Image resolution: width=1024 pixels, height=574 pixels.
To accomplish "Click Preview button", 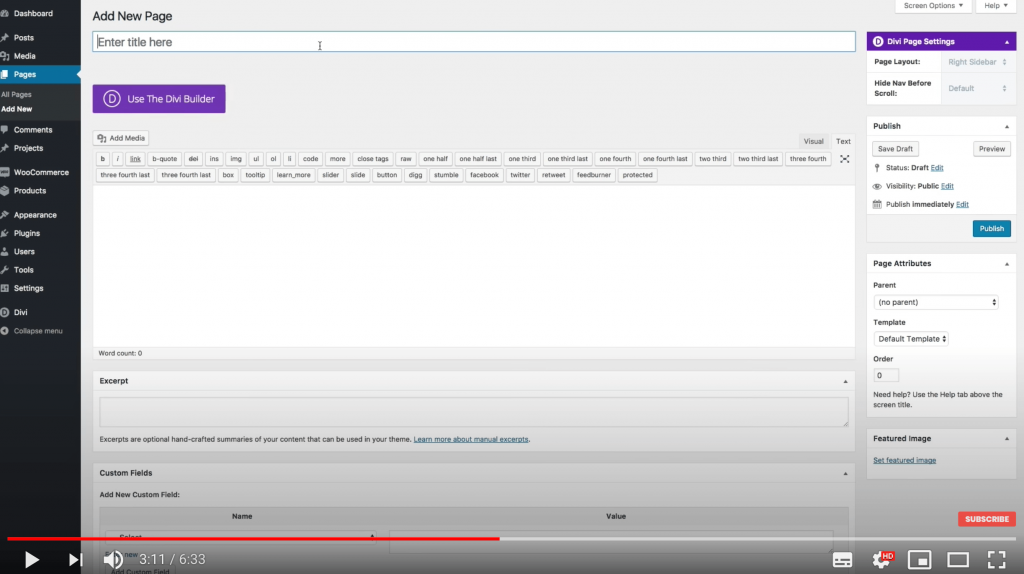I will [991, 149].
